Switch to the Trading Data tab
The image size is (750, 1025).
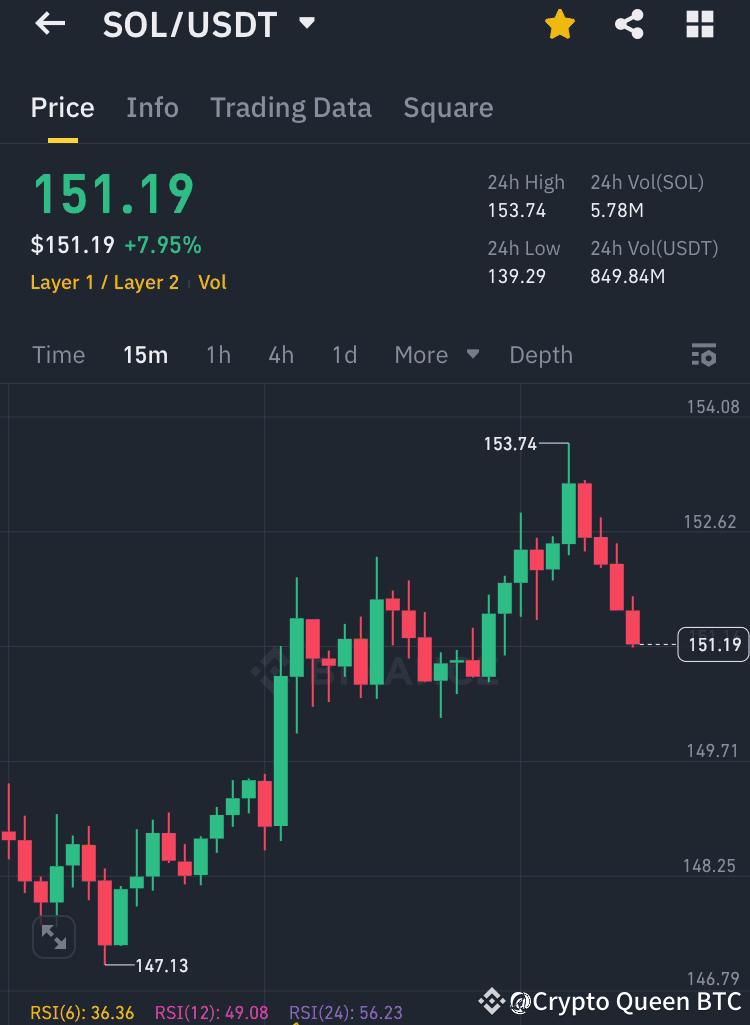tap(290, 107)
